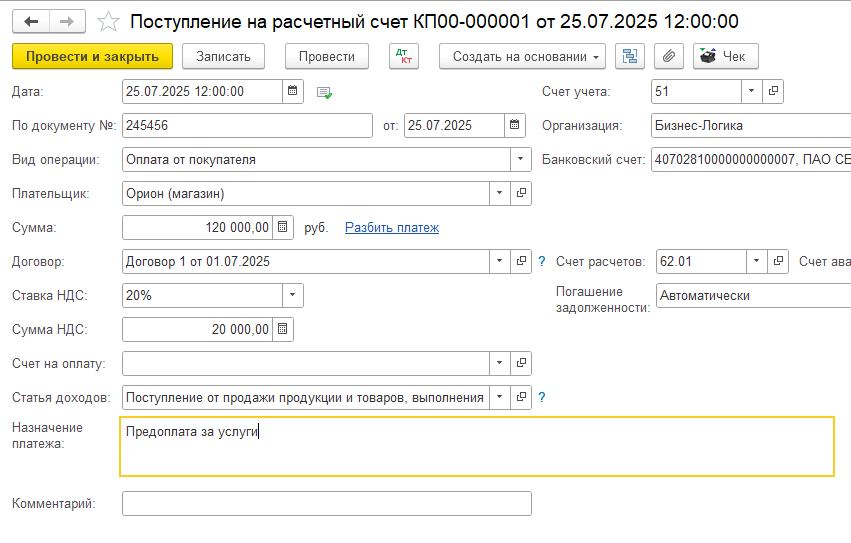Open Плательщик Орион card icon

click(521, 193)
